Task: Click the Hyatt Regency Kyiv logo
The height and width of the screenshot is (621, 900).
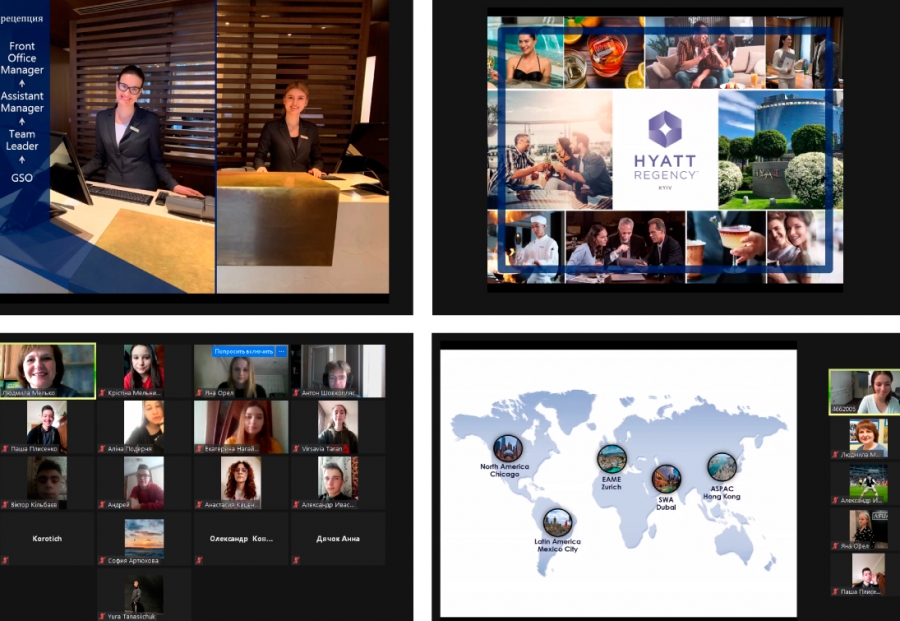Action: click(x=665, y=150)
